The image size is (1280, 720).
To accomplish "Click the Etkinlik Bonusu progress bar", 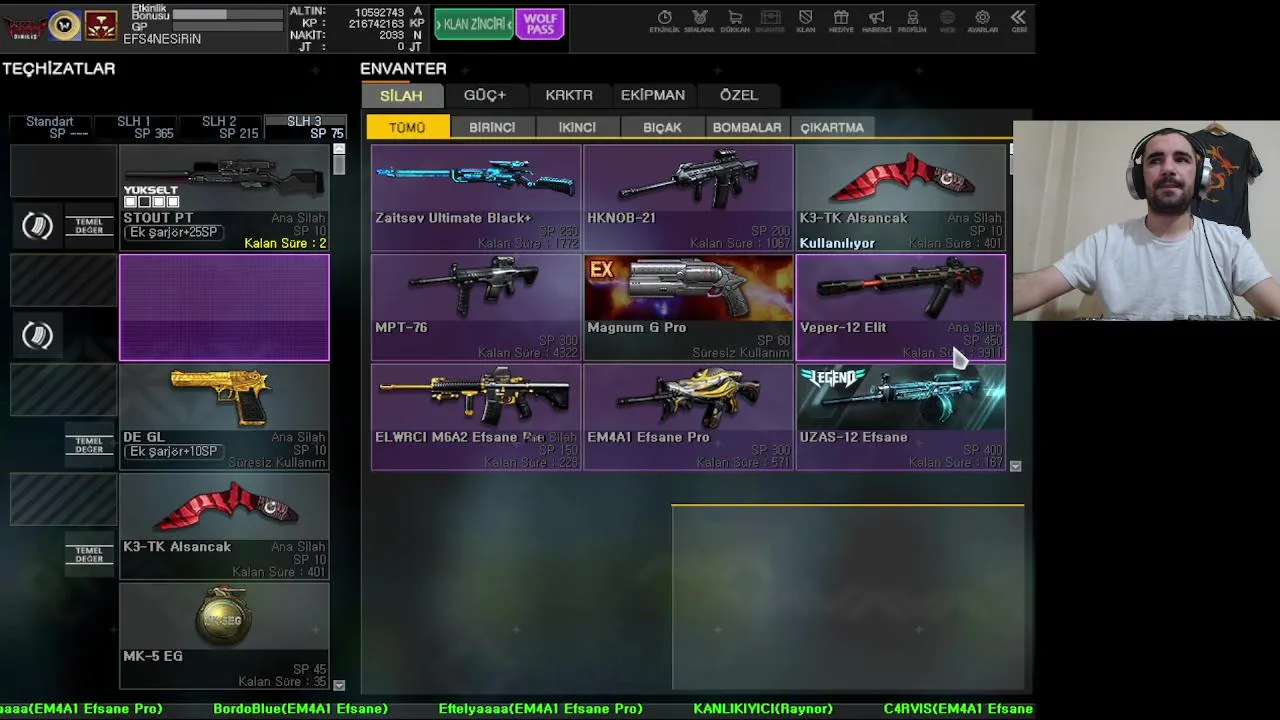I will click(229, 15).
